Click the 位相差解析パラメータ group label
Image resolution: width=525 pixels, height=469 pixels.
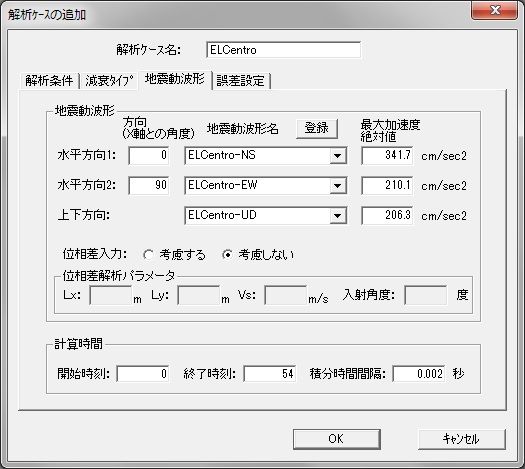pos(119,276)
